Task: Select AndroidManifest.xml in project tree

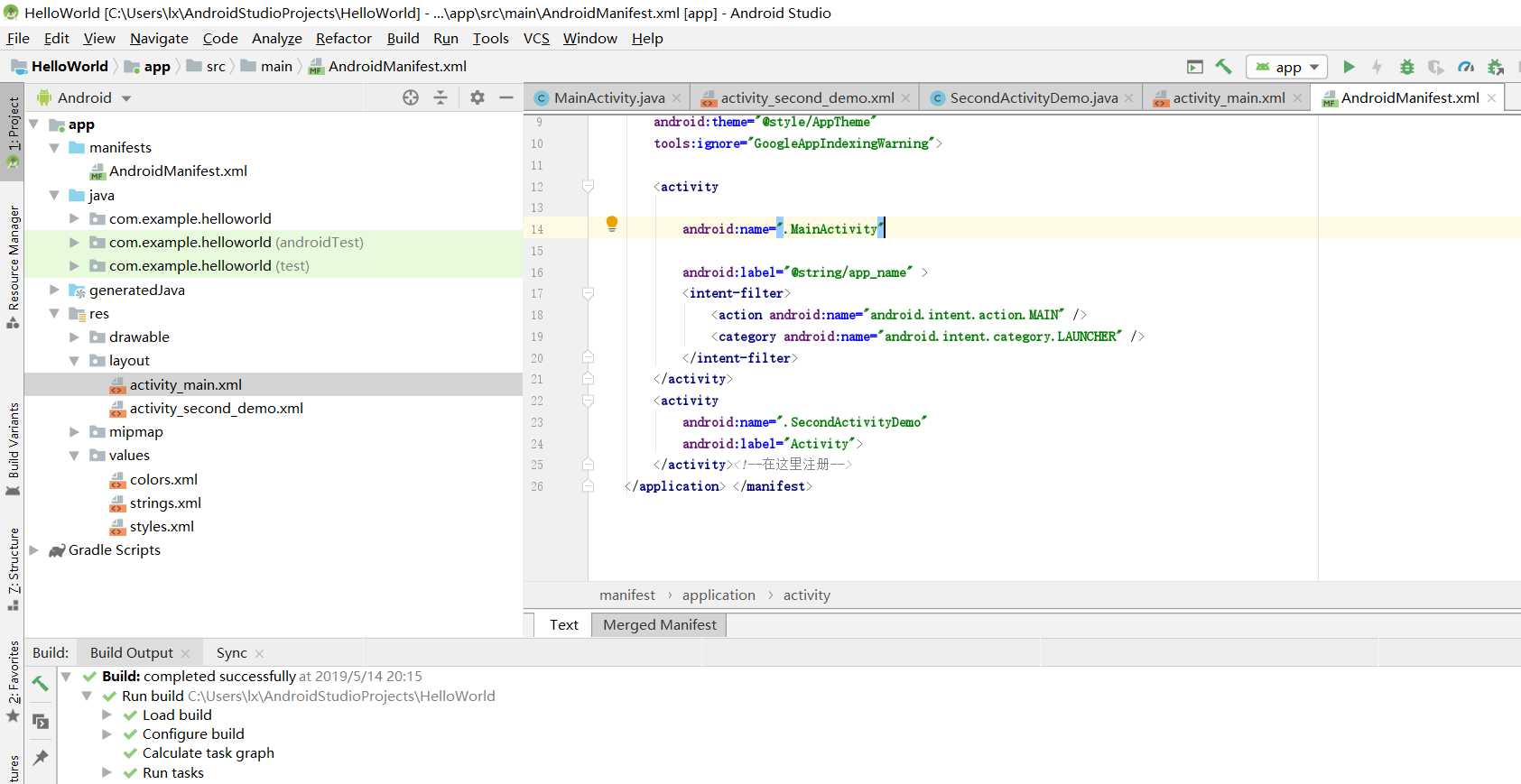Action: pos(178,171)
